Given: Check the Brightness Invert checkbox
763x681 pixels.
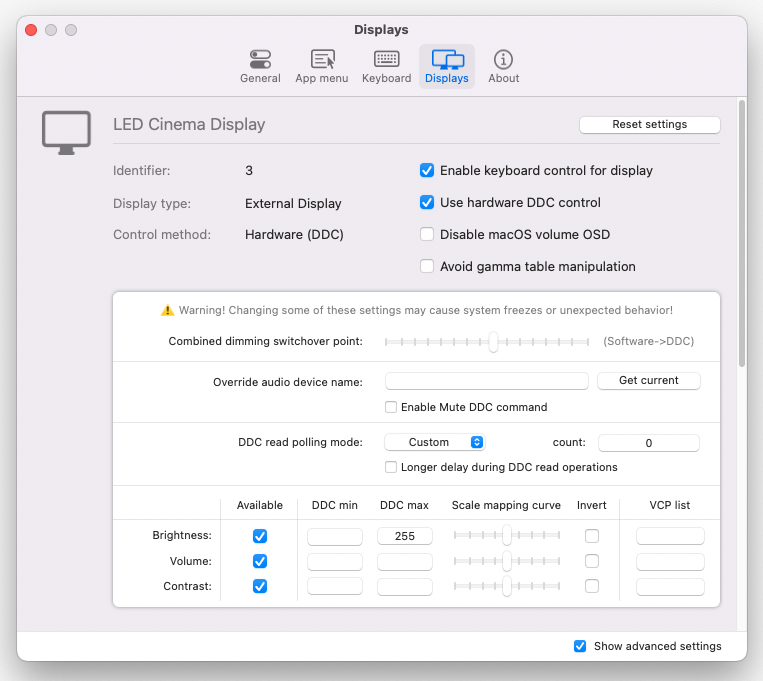Looking at the screenshot, I should 592,536.
